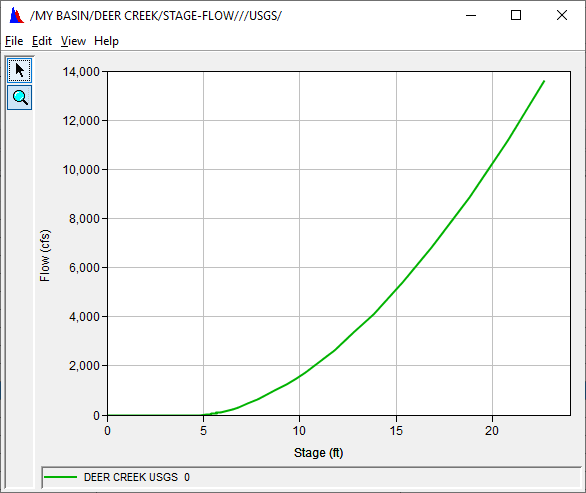Click the Flow (cfs) axis title
The image size is (586, 493).
click(x=44, y=256)
